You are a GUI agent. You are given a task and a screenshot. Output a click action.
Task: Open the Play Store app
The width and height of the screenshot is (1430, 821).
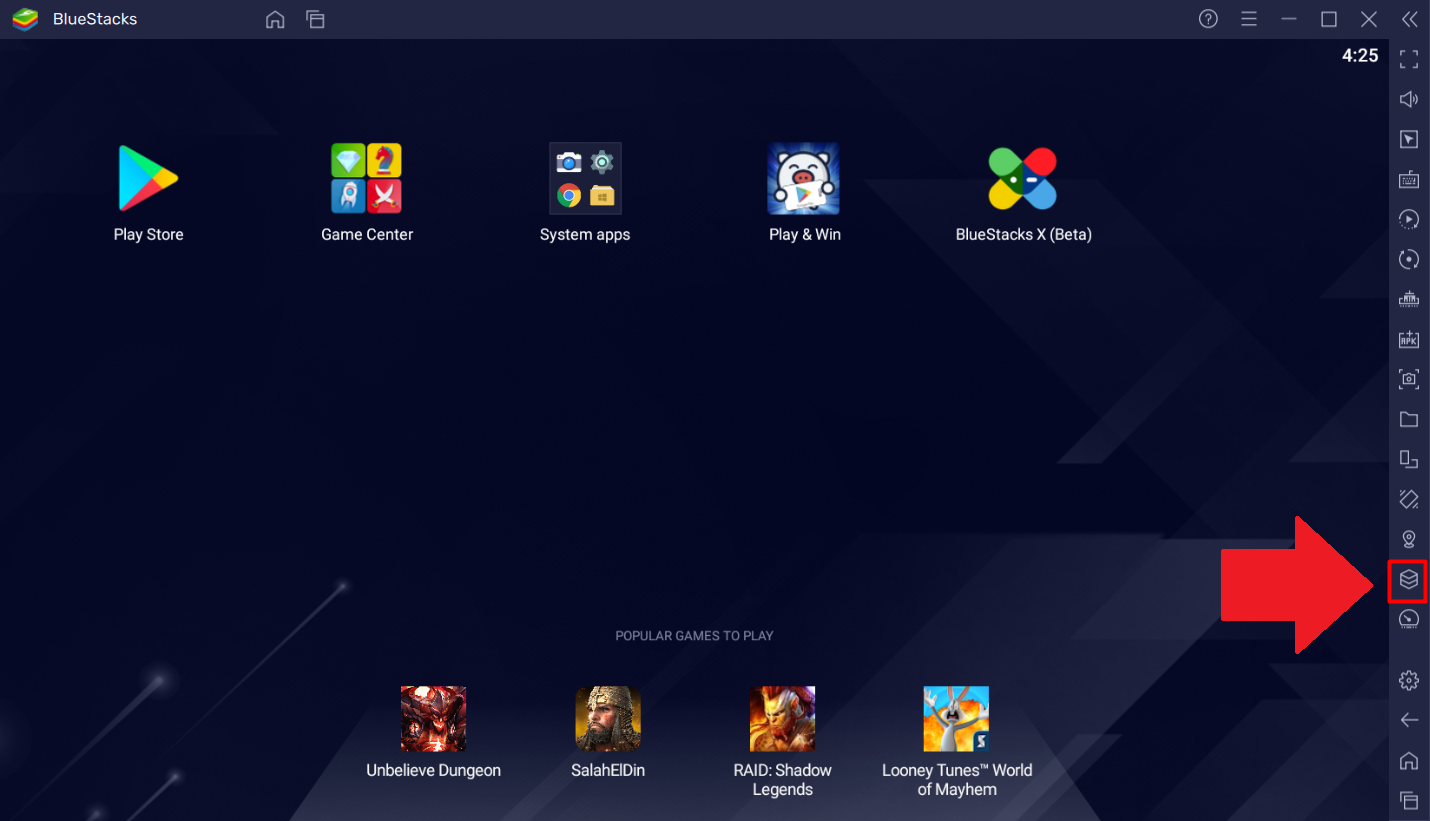pyautogui.click(x=148, y=178)
